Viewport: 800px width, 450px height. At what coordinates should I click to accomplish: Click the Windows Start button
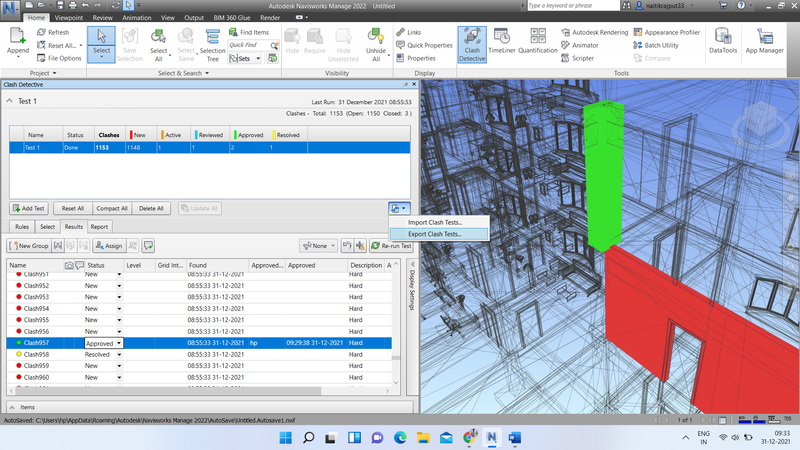pos(286,438)
